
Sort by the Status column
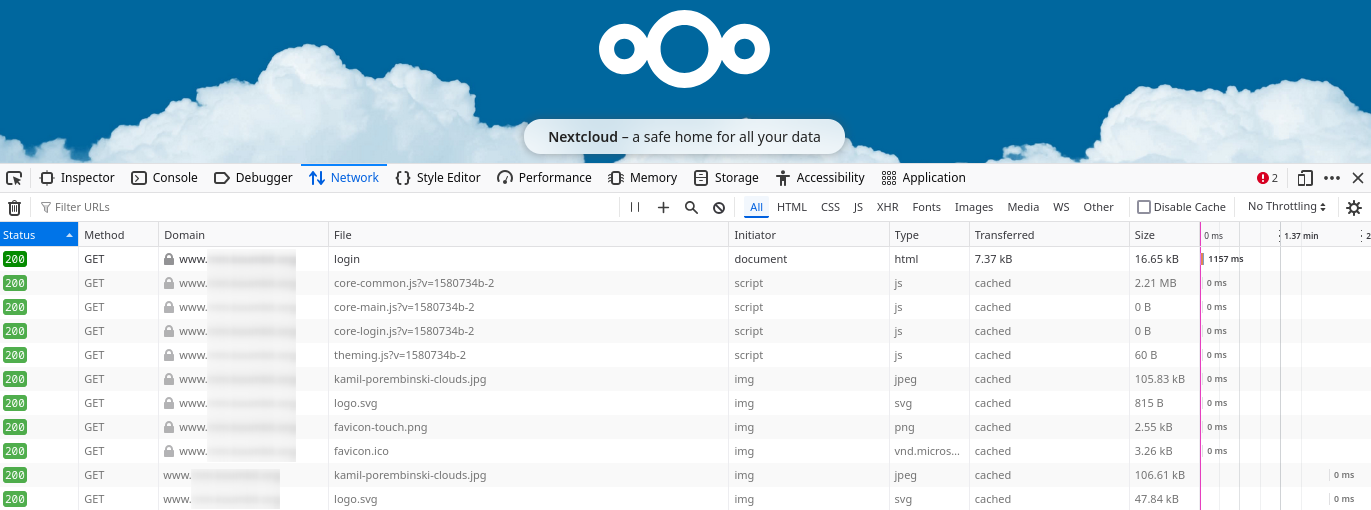(x=39, y=235)
